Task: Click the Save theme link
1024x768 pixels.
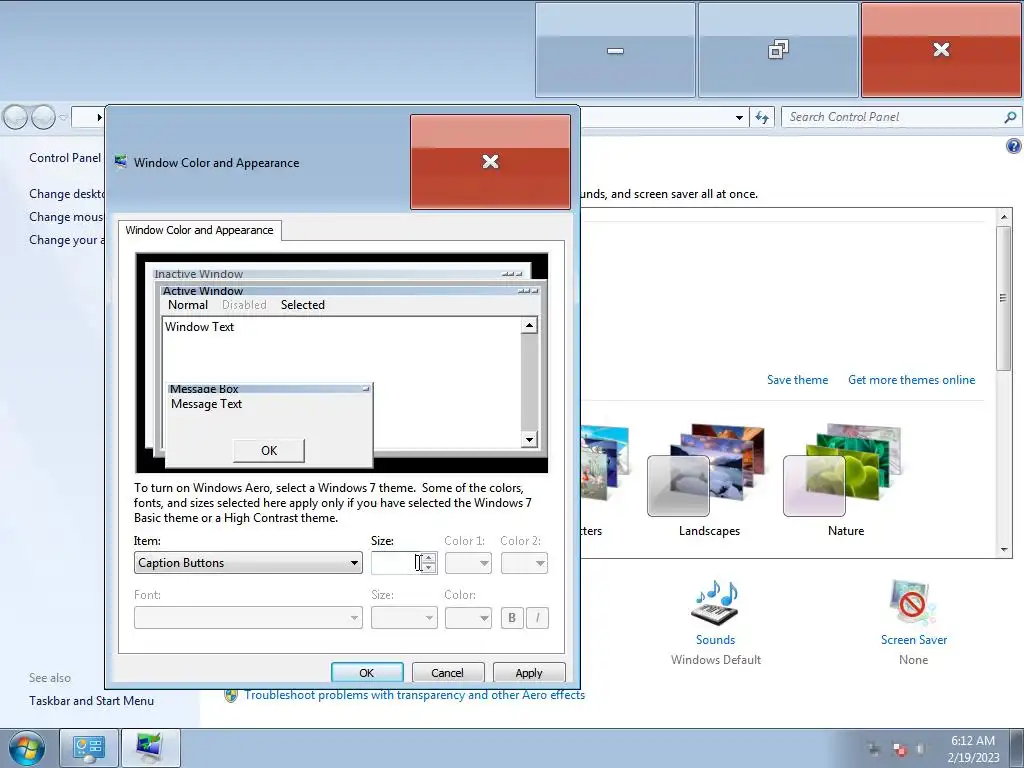Action: tap(797, 380)
